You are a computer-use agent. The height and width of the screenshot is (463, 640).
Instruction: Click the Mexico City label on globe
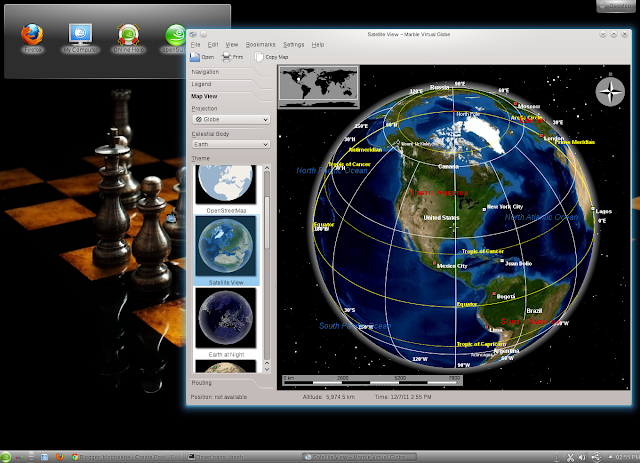tap(452, 266)
